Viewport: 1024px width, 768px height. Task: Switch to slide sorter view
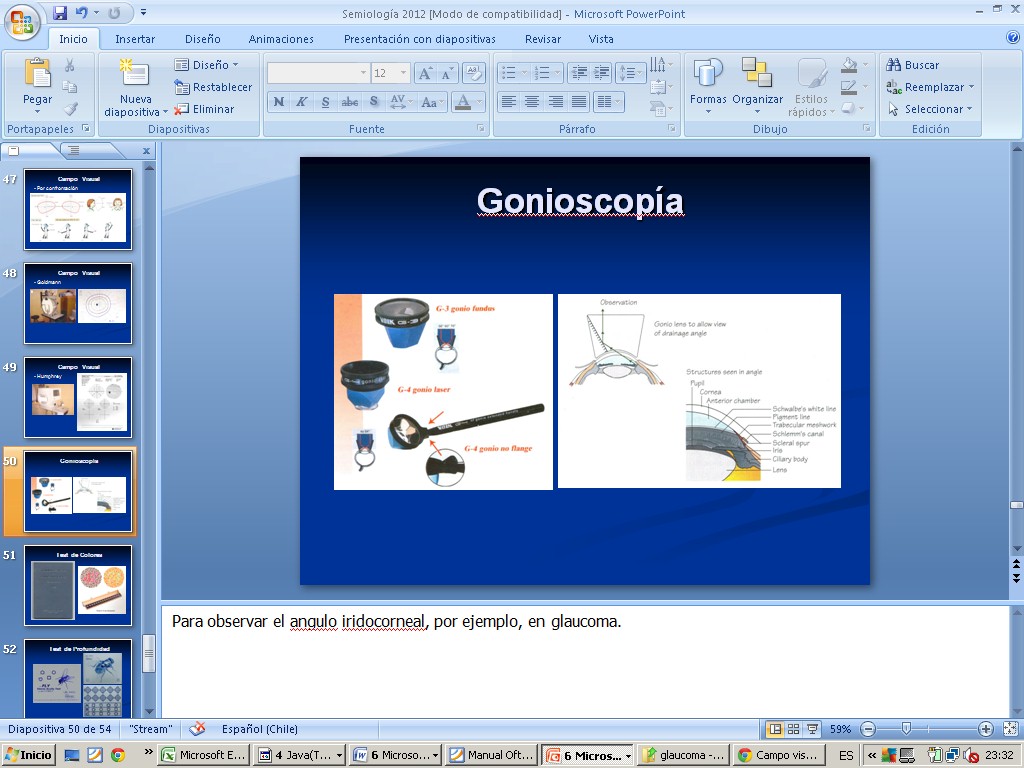[793, 729]
